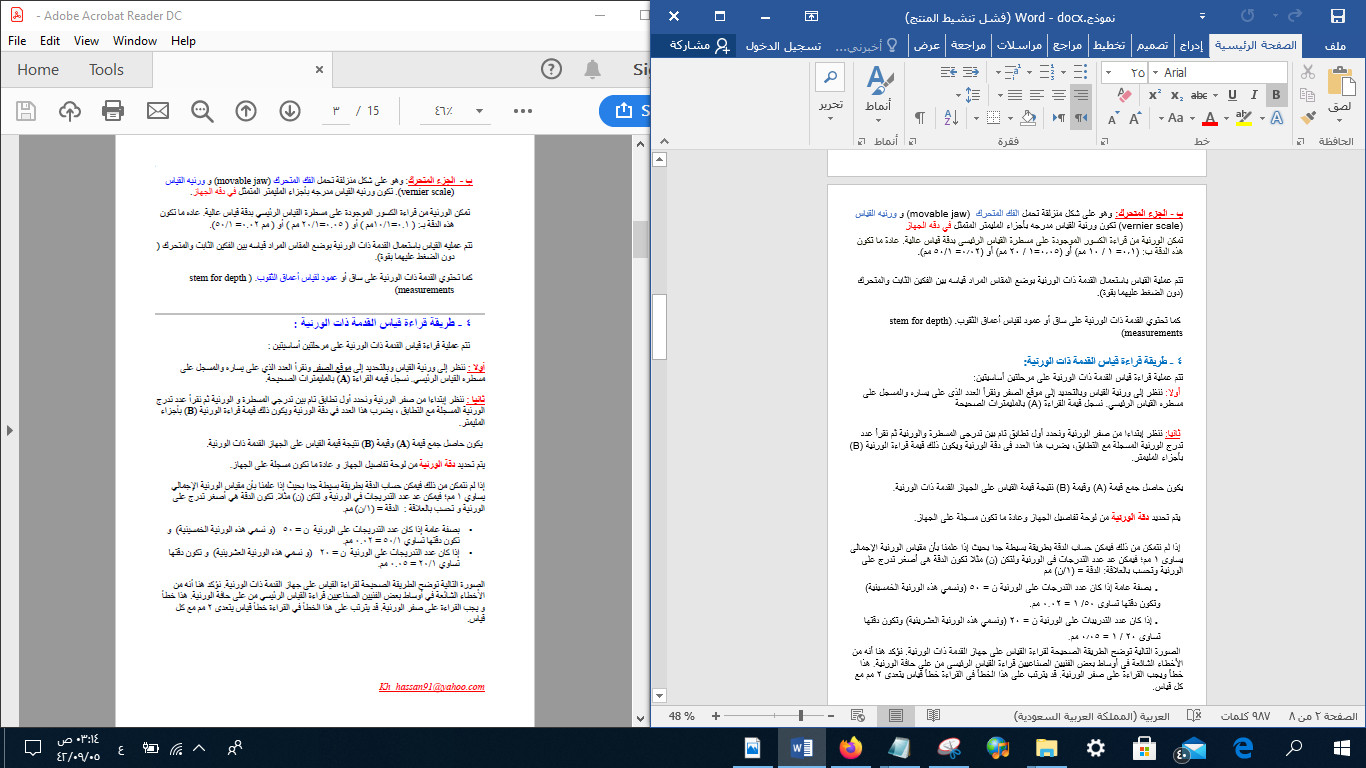Zoom in with the Word status bar plus

click(x=716, y=716)
